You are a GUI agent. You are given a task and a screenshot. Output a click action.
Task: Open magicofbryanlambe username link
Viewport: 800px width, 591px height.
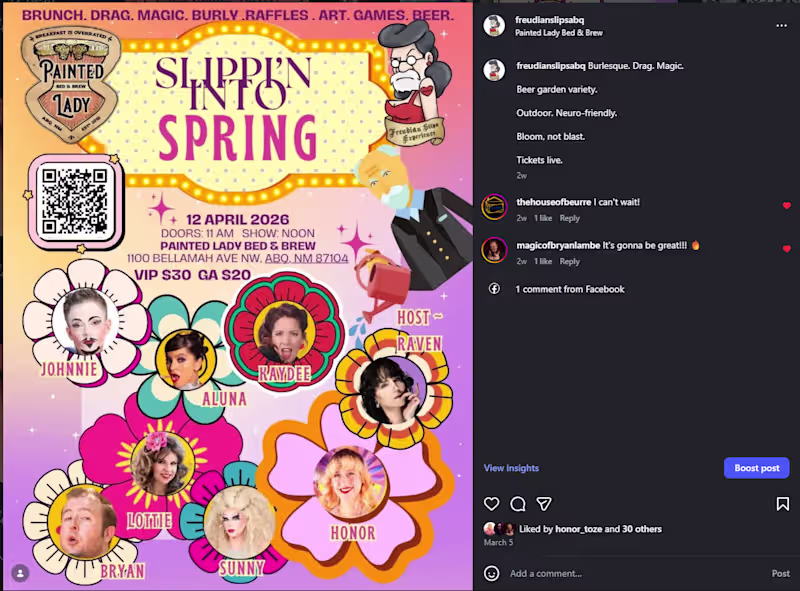click(558, 245)
